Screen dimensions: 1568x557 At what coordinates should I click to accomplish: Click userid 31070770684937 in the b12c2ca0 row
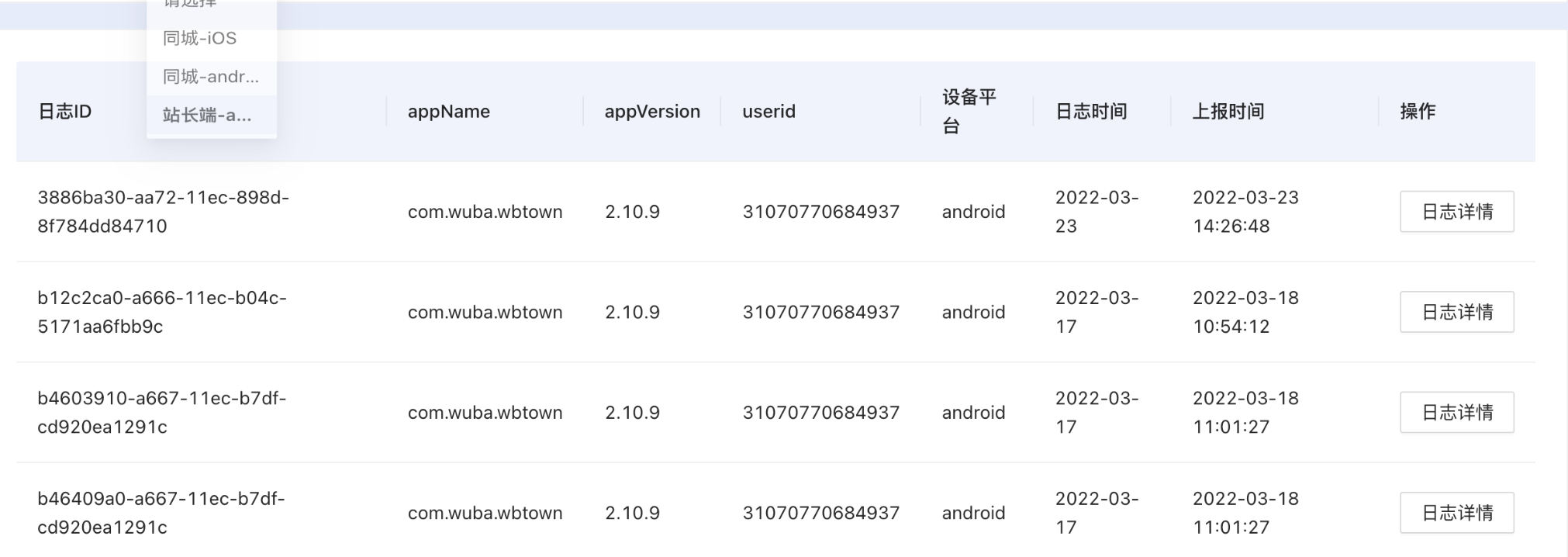[821, 312]
